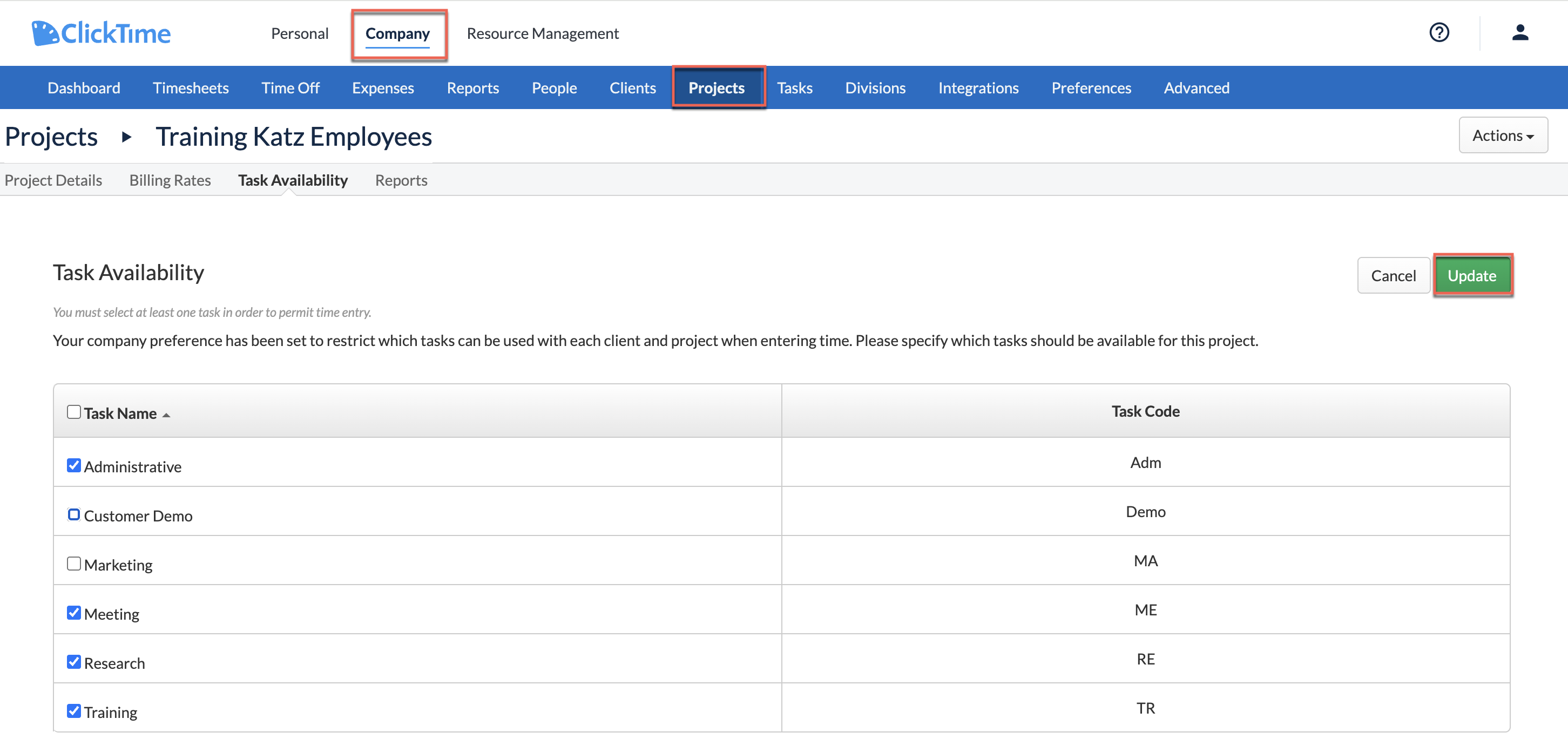
Task: Click the Training Katz Employees title
Action: (293, 137)
